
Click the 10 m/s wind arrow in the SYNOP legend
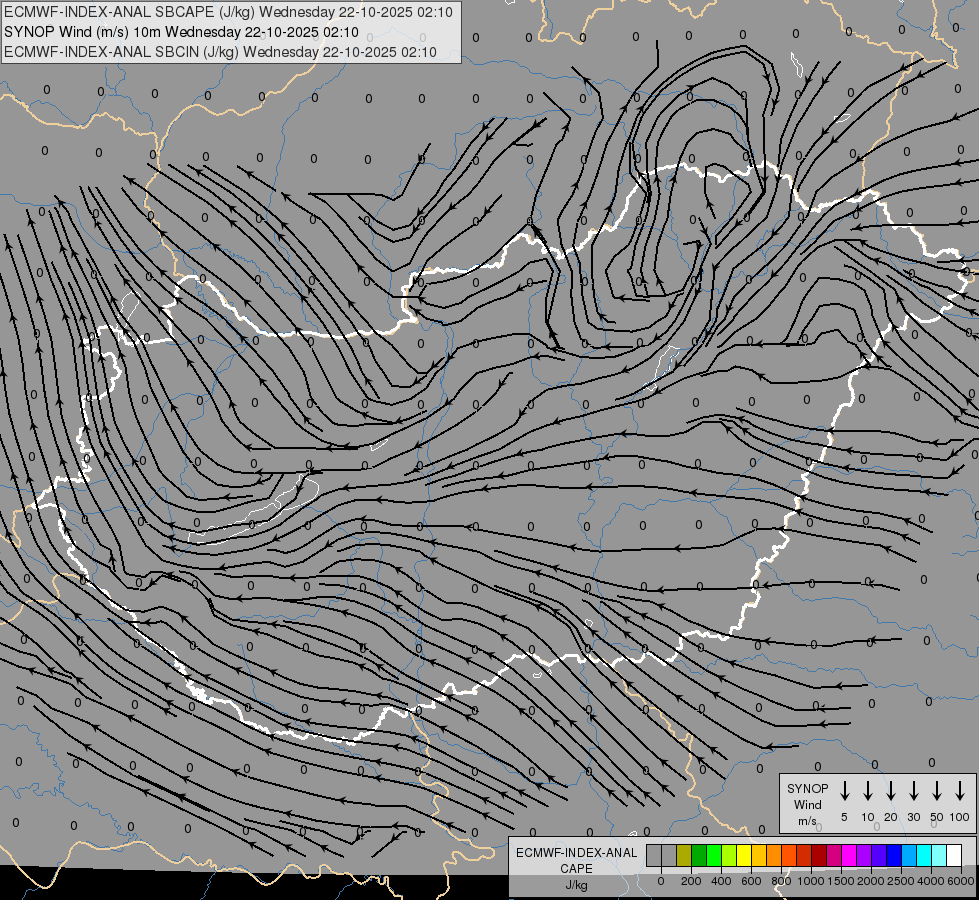pyautogui.click(x=867, y=791)
